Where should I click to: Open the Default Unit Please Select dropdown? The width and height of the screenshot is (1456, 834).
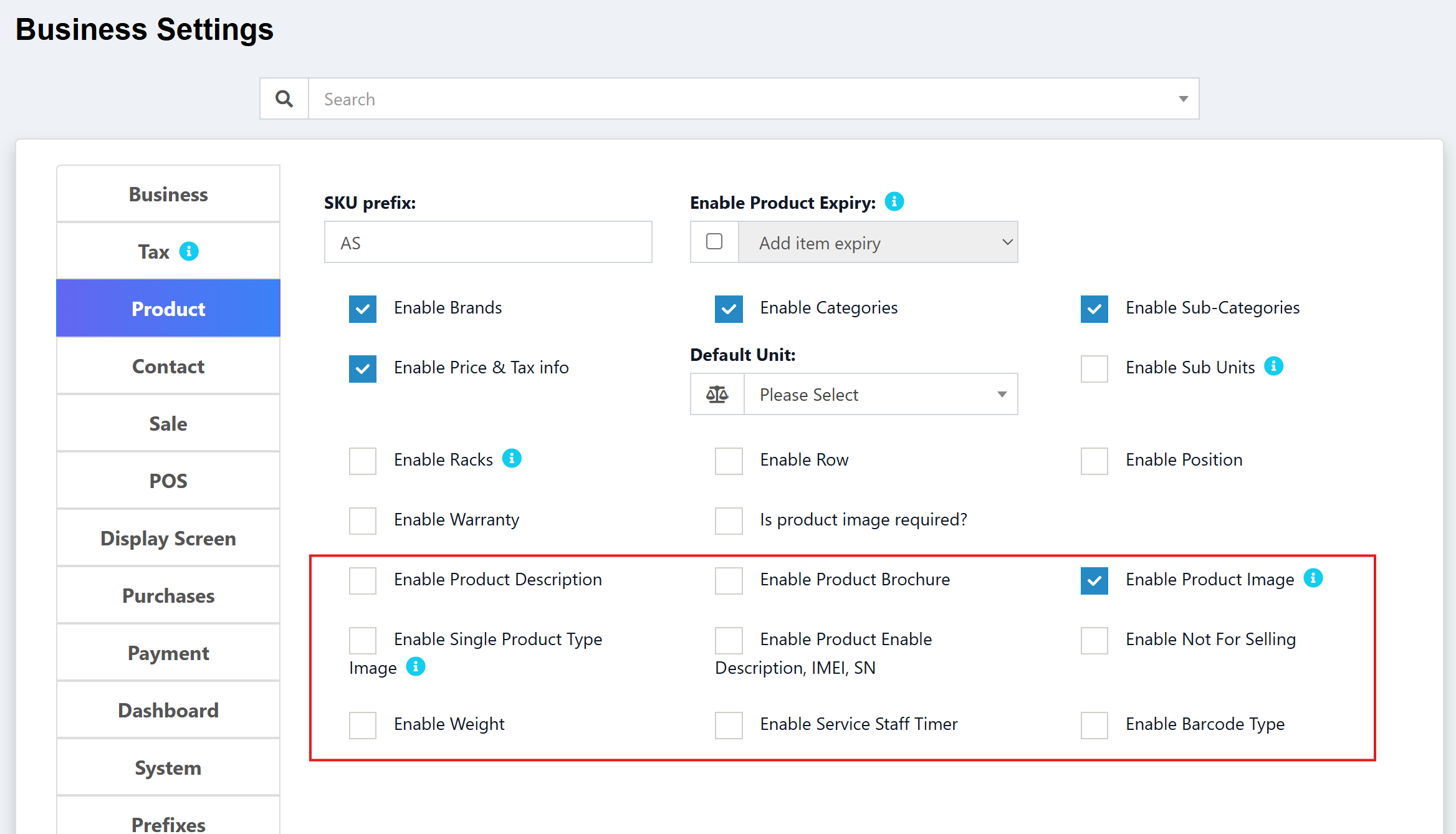(x=880, y=394)
